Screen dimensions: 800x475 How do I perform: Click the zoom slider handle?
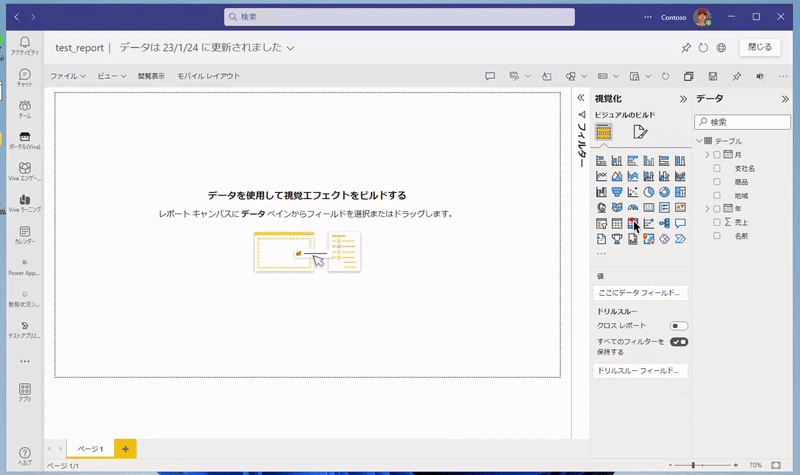coord(693,465)
